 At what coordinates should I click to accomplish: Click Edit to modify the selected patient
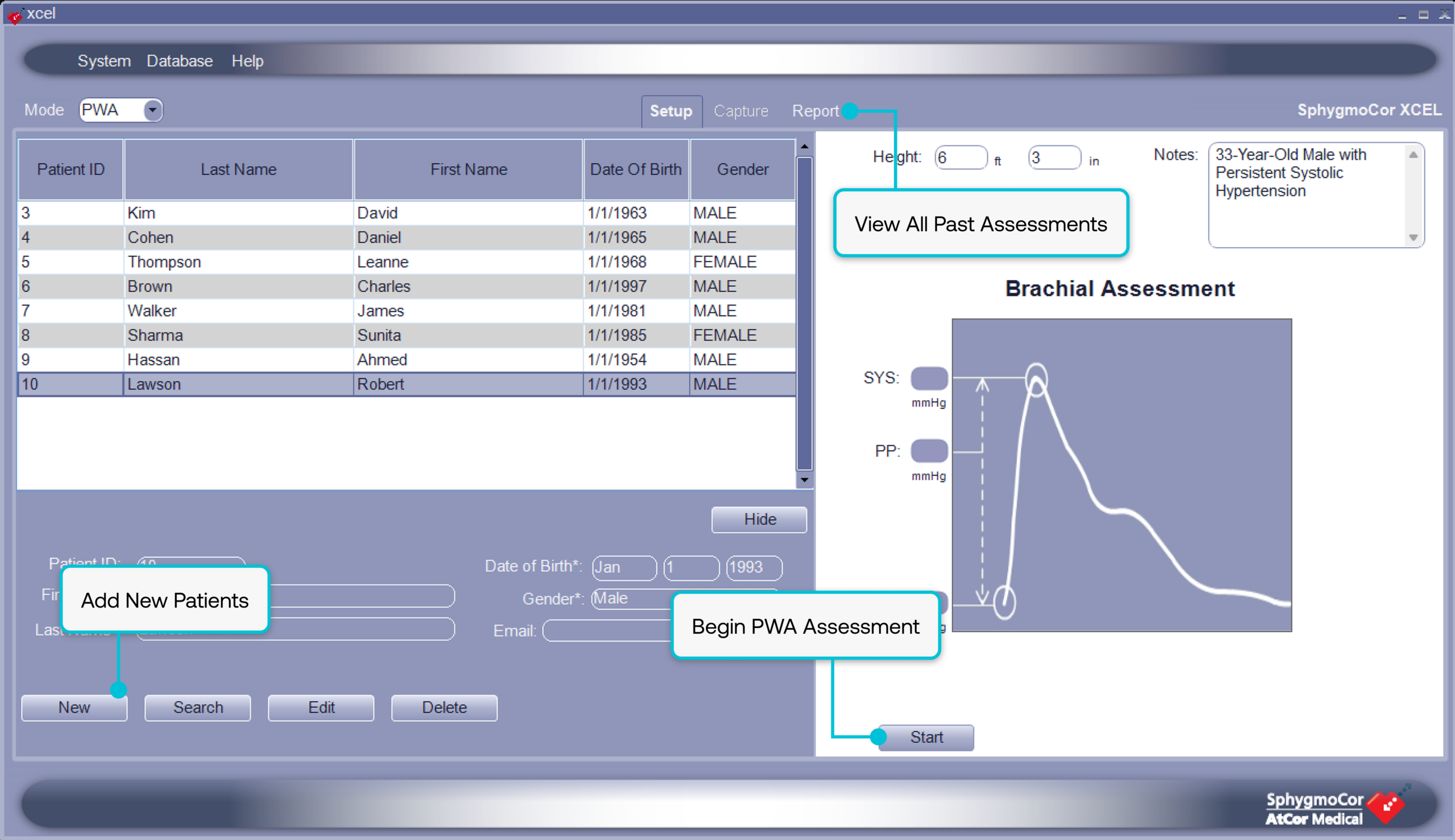tap(321, 708)
